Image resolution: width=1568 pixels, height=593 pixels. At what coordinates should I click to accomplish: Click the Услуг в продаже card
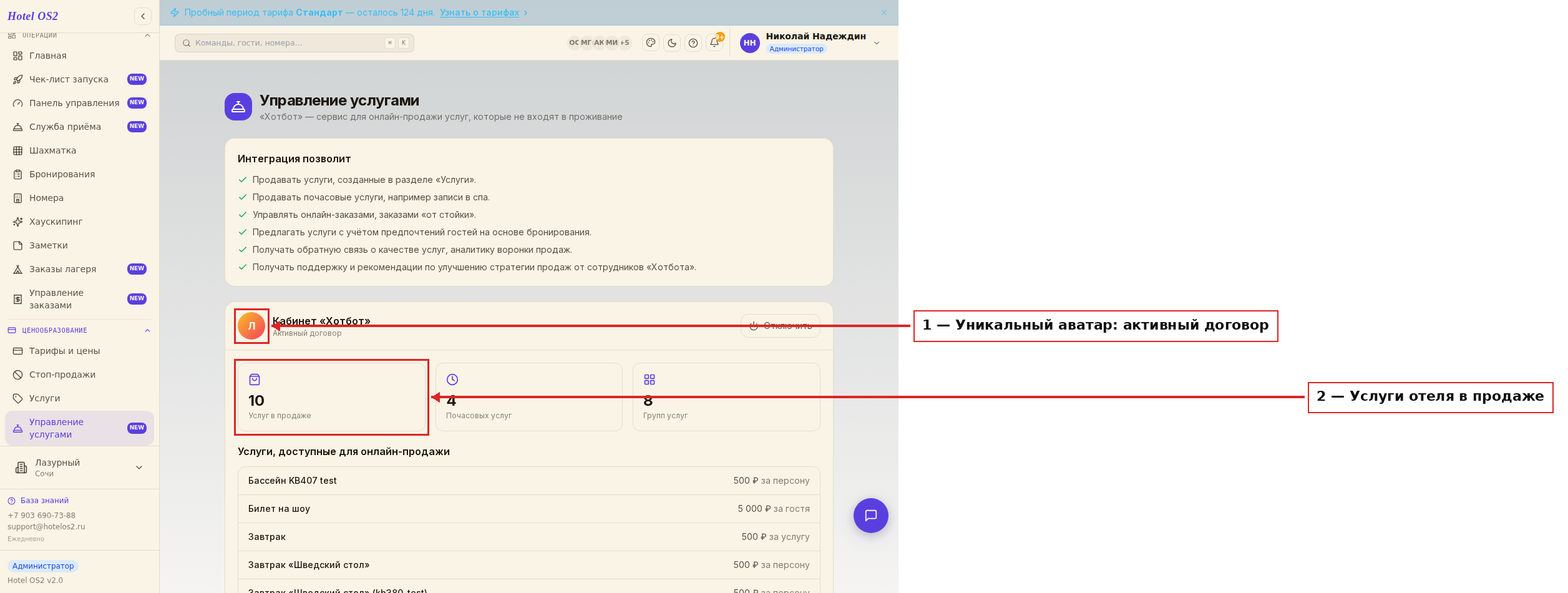click(331, 397)
